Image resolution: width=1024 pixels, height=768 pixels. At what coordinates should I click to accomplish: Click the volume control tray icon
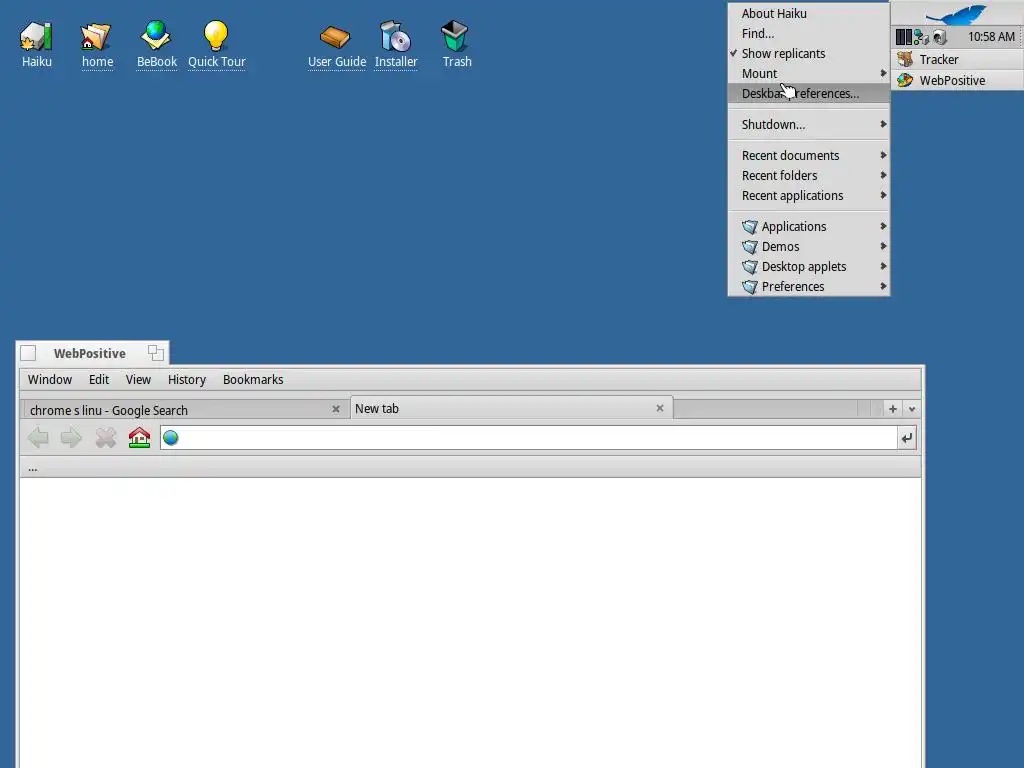(x=940, y=37)
